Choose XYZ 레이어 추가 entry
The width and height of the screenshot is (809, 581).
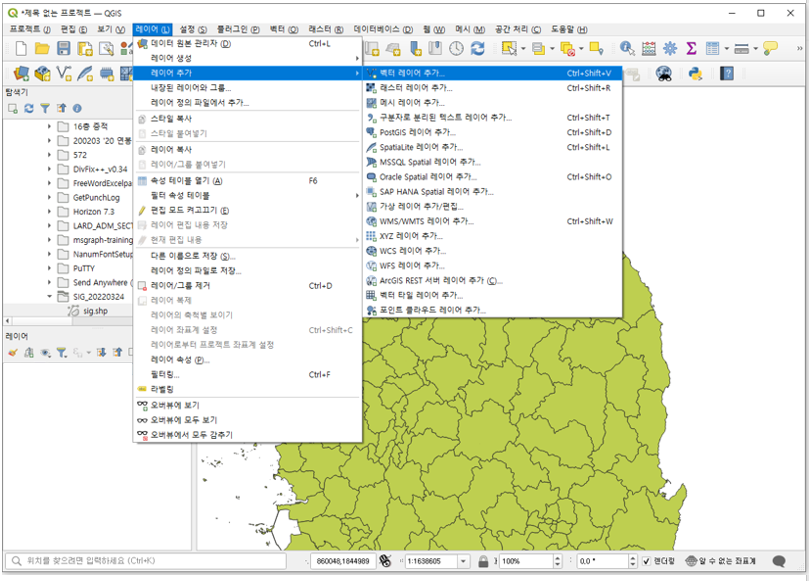click(x=493, y=236)
